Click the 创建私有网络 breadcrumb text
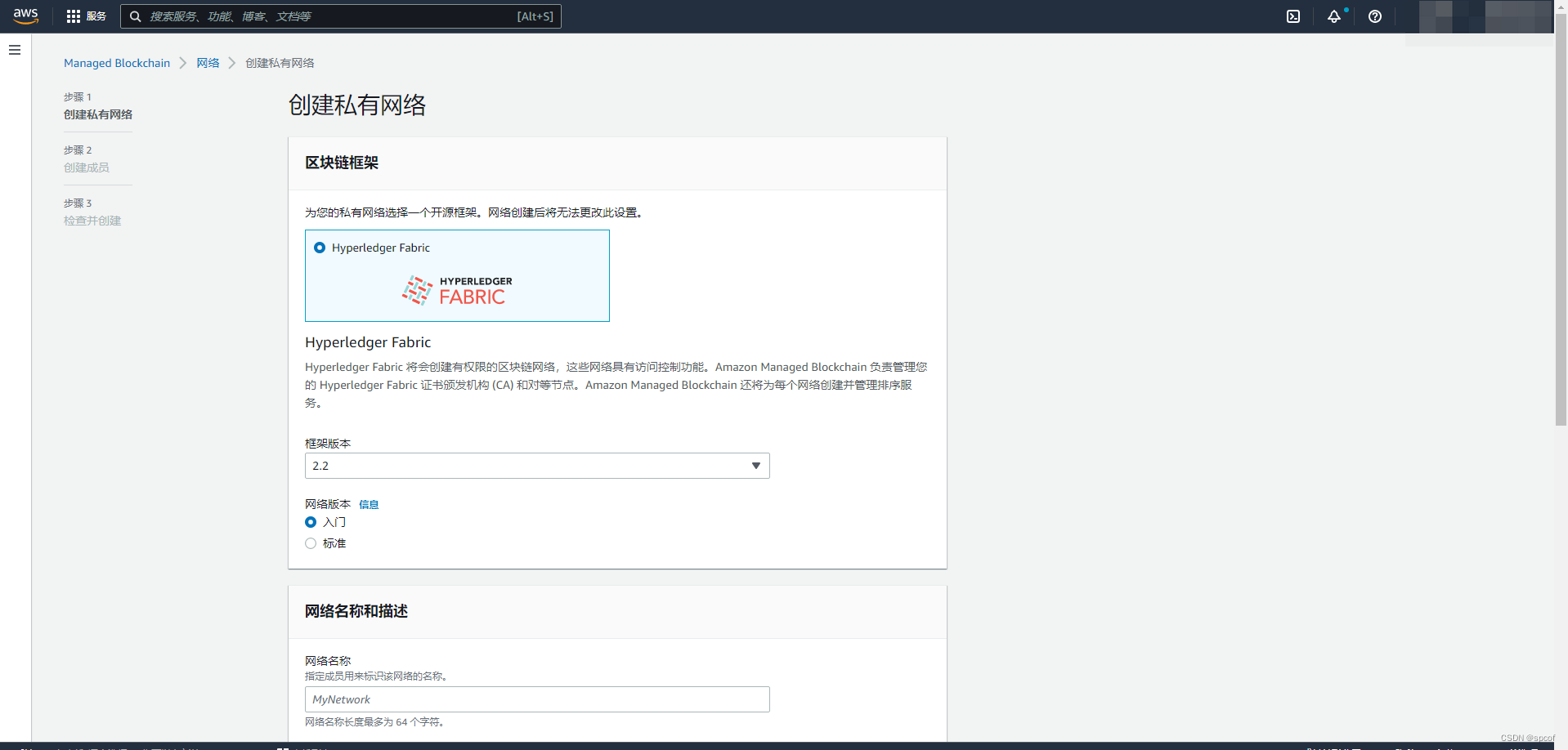The image size is (1568, 750). tap(280, 63)
